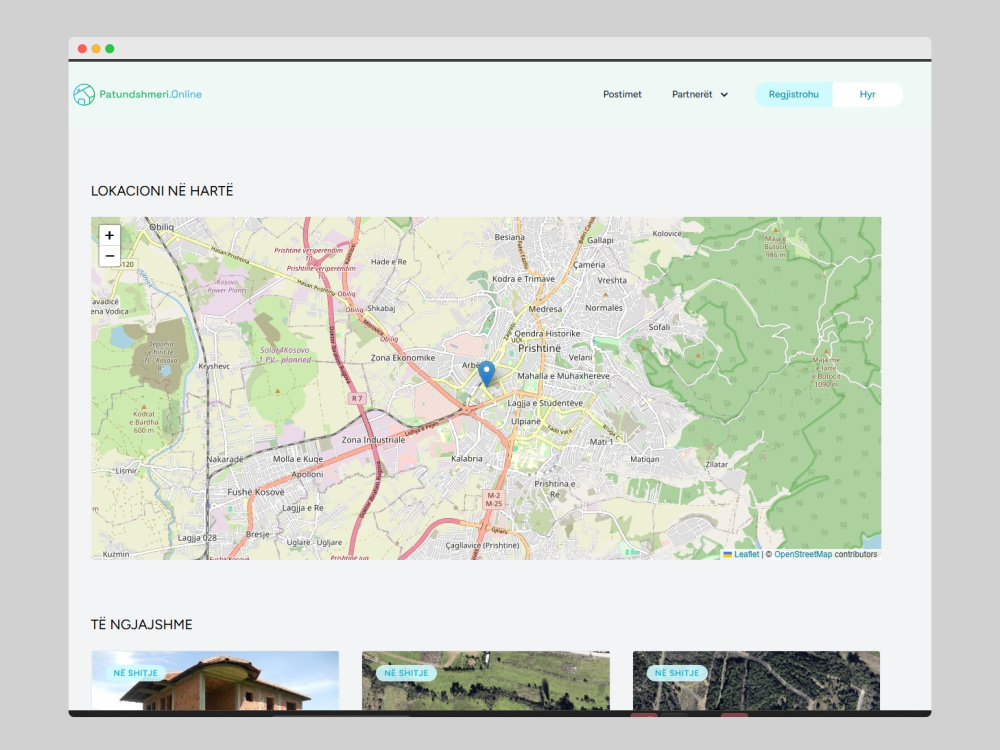Click the Regjistrohu button
This screenshot has width=1000, height=750.
[x=793, y=94]
